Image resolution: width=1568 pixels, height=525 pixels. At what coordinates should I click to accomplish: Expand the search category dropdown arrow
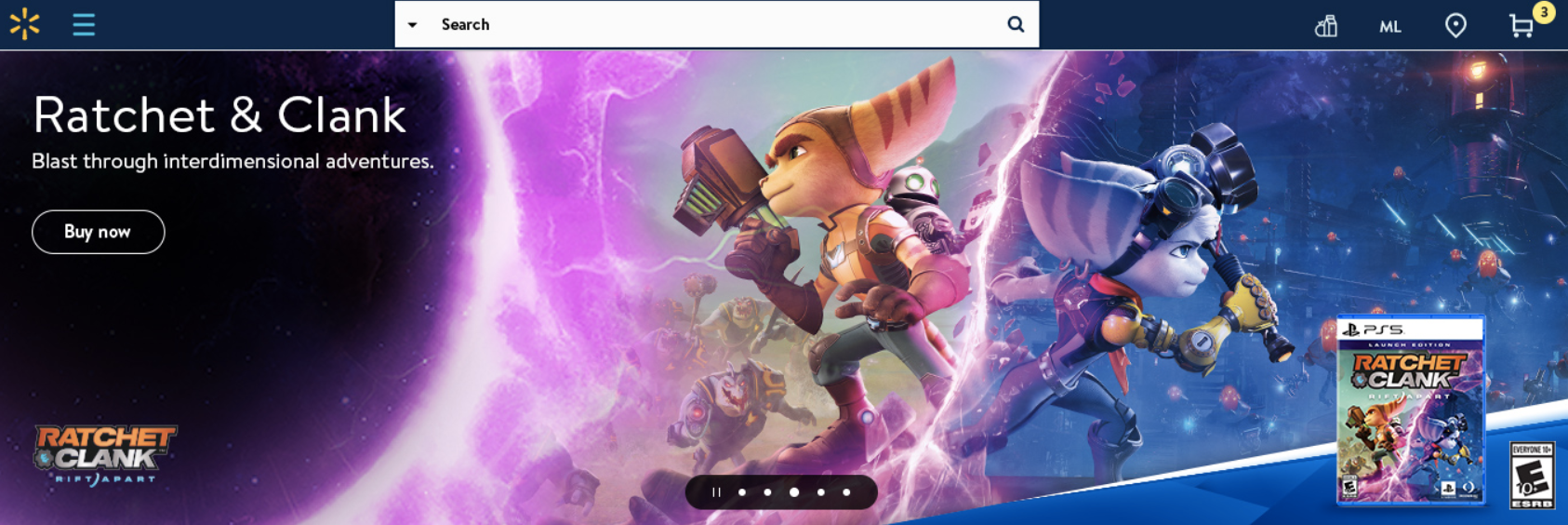[x=412, y=25]
